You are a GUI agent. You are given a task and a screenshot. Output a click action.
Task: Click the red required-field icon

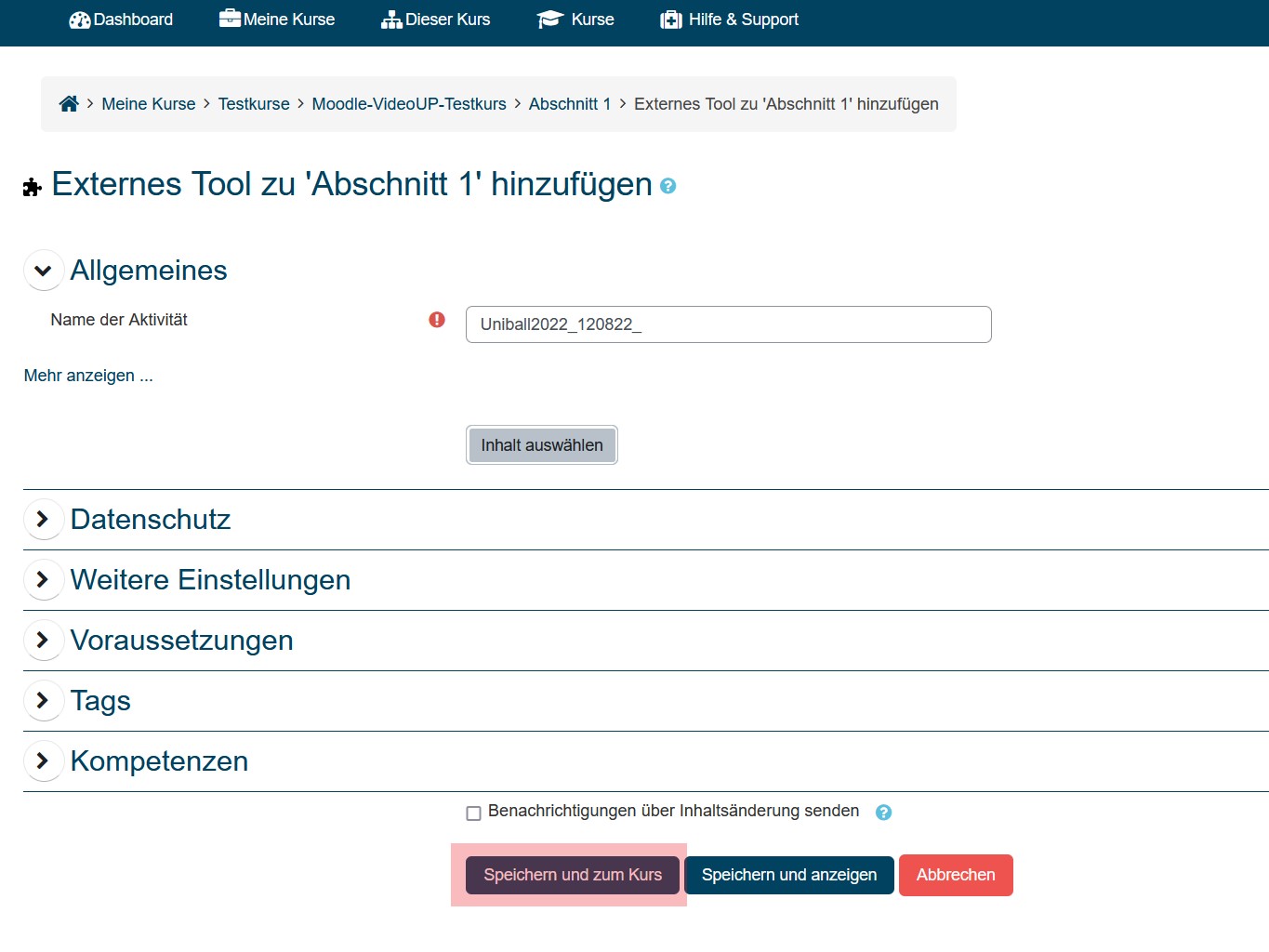(x=437, y=320)
